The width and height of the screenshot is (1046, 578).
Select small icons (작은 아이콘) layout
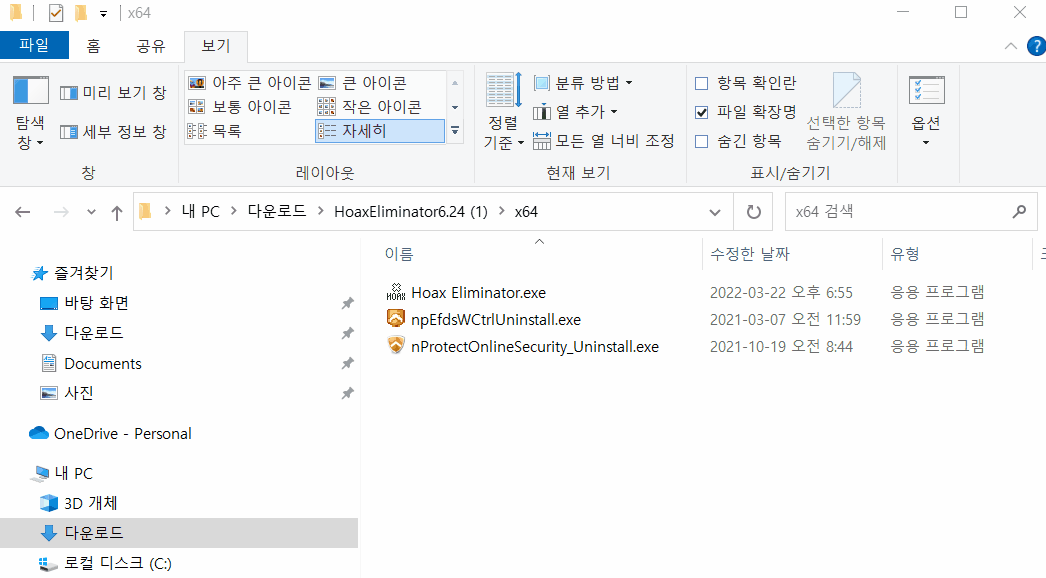click(370, 107)
